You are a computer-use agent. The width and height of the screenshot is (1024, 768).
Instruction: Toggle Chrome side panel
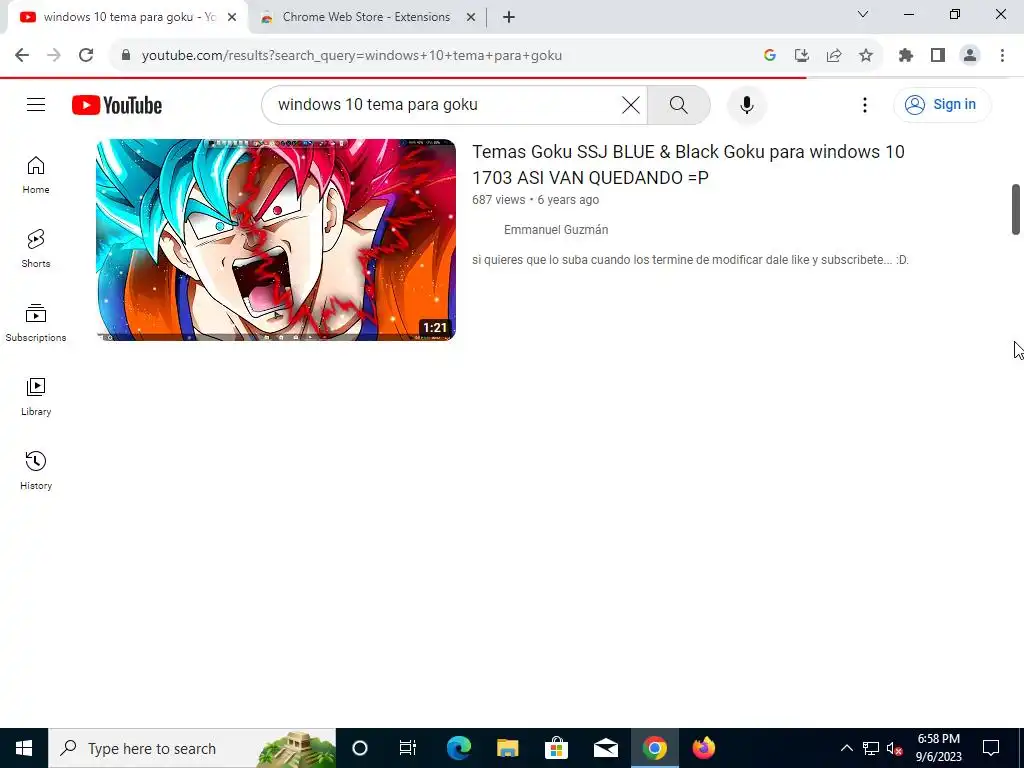[x=938, y=55]
